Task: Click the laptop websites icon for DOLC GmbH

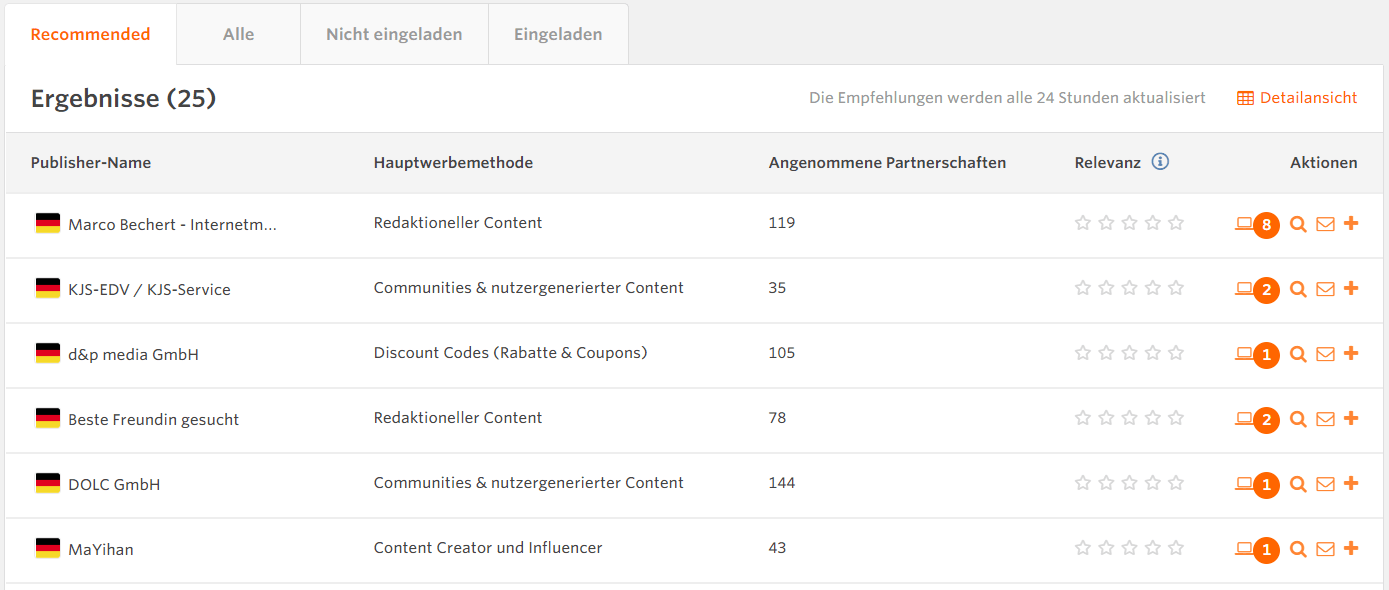Action: (x=1244, y=484)
